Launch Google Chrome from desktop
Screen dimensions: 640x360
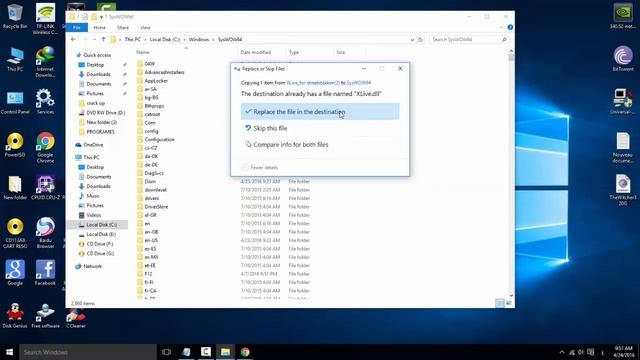pyautogui.click(x=45, y=147)
